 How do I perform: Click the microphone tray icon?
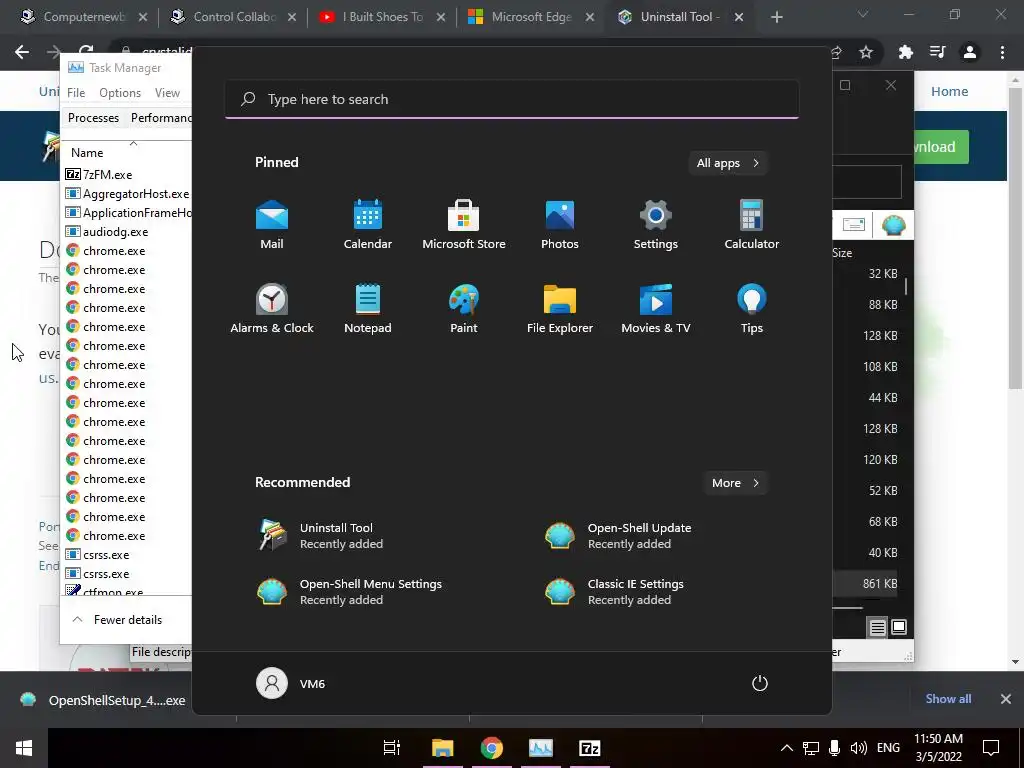pos(834,748)
